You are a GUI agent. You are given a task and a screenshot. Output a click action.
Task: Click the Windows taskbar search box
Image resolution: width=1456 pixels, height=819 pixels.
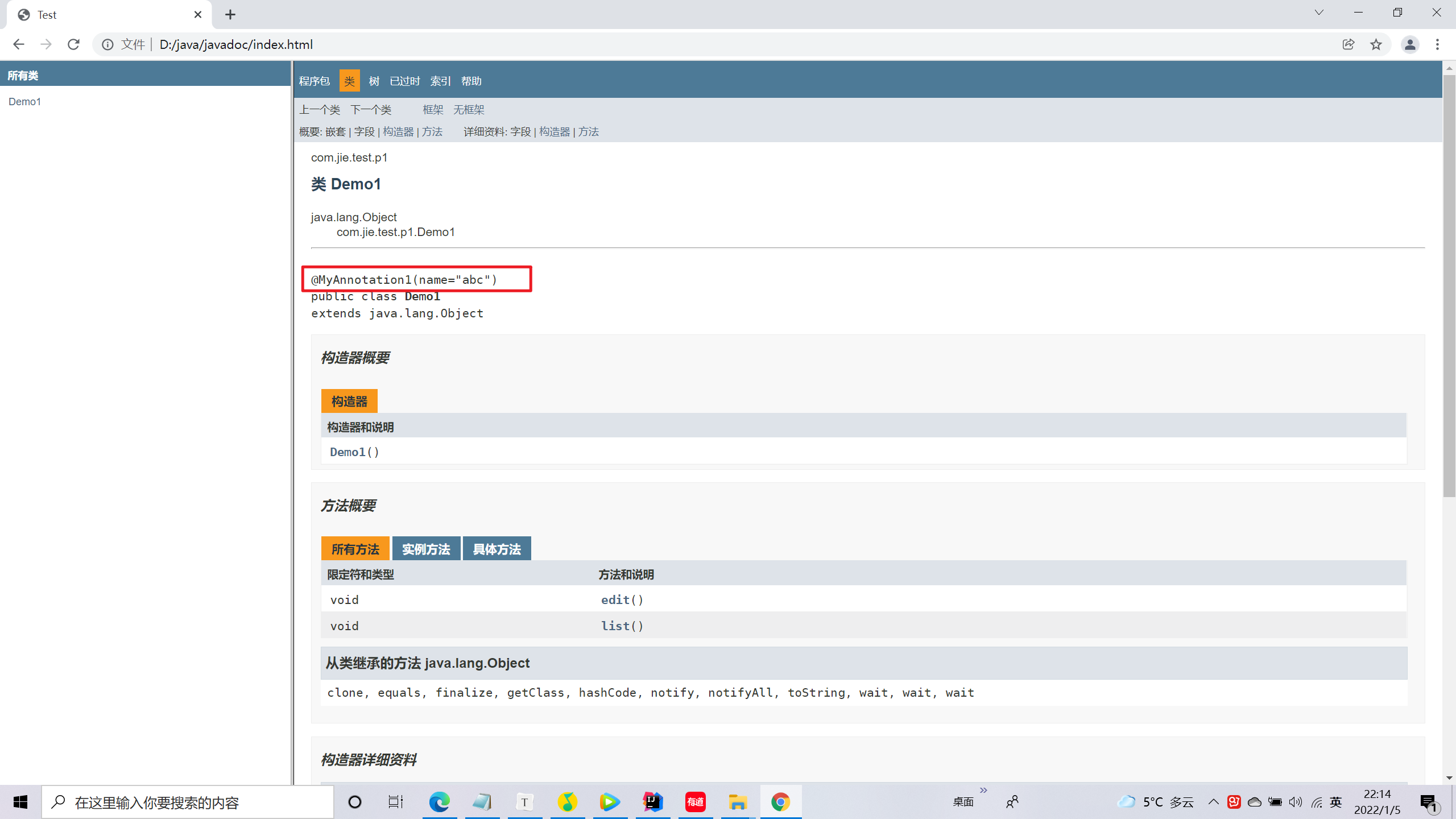188,802
